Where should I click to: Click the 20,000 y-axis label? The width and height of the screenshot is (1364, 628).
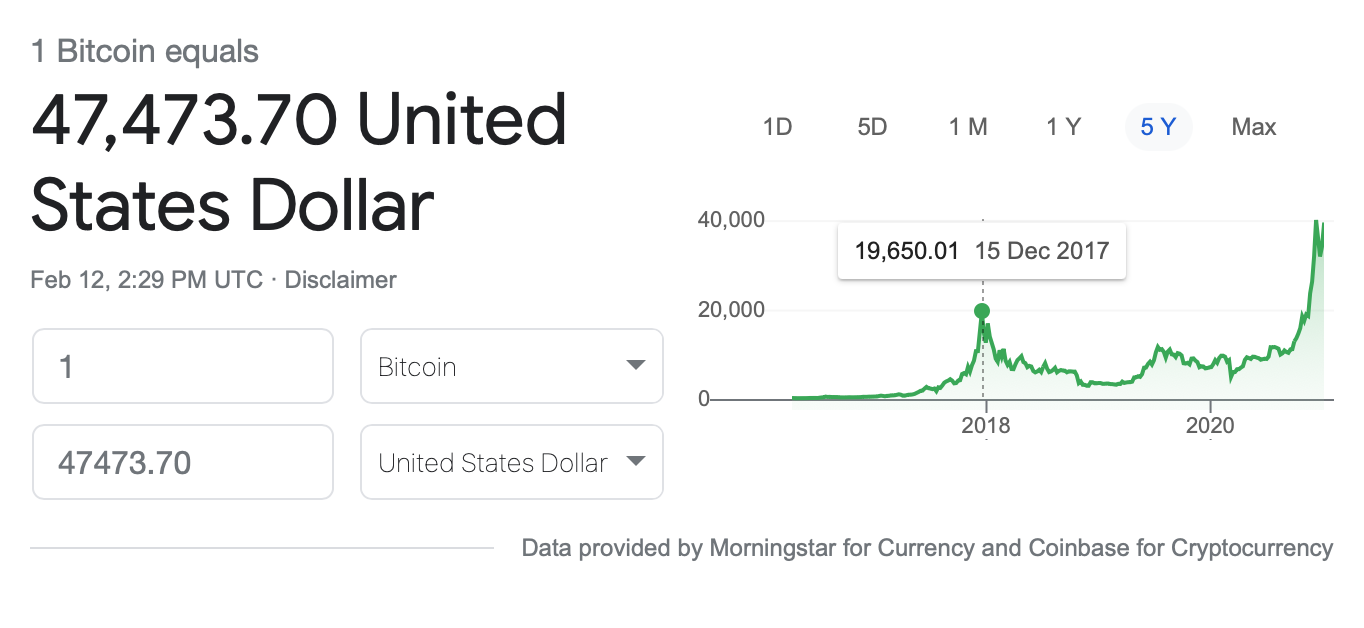pyautogui.click(x=731, y=310)
